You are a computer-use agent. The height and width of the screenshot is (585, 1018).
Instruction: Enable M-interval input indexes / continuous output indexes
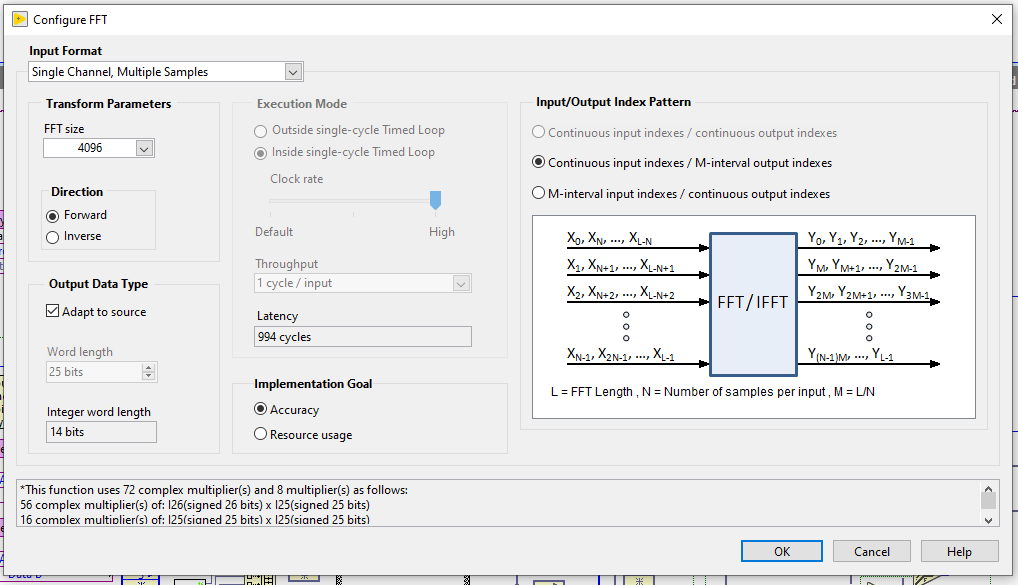coord(538,192)
